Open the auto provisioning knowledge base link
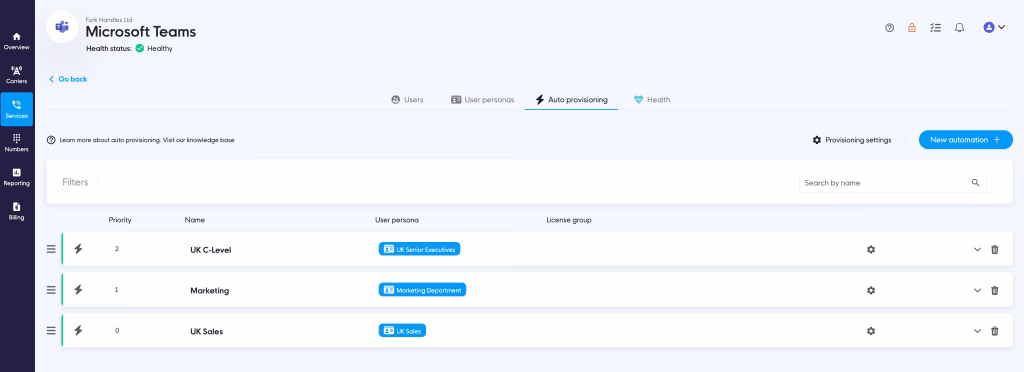 tap(140, 140)
